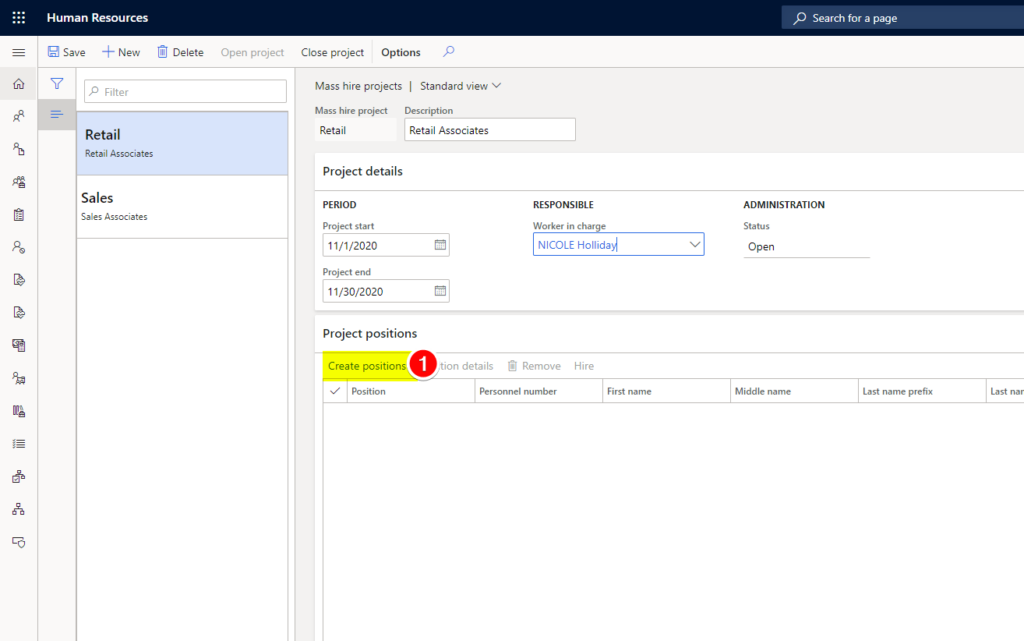The image size is (1024, 641).
Task: Open the plain org chart sidebar icon
Action: coord(19,509)
